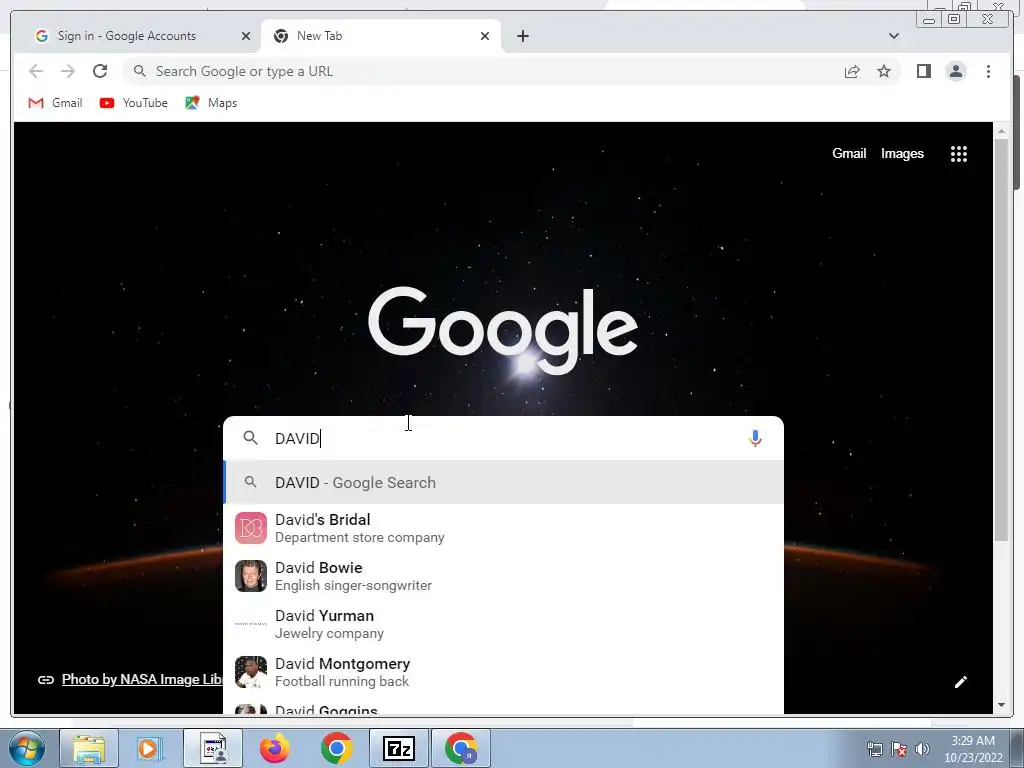The image size is (1024, 768).
Task: Open the Windows Start menu
Action: click(27, 748)
